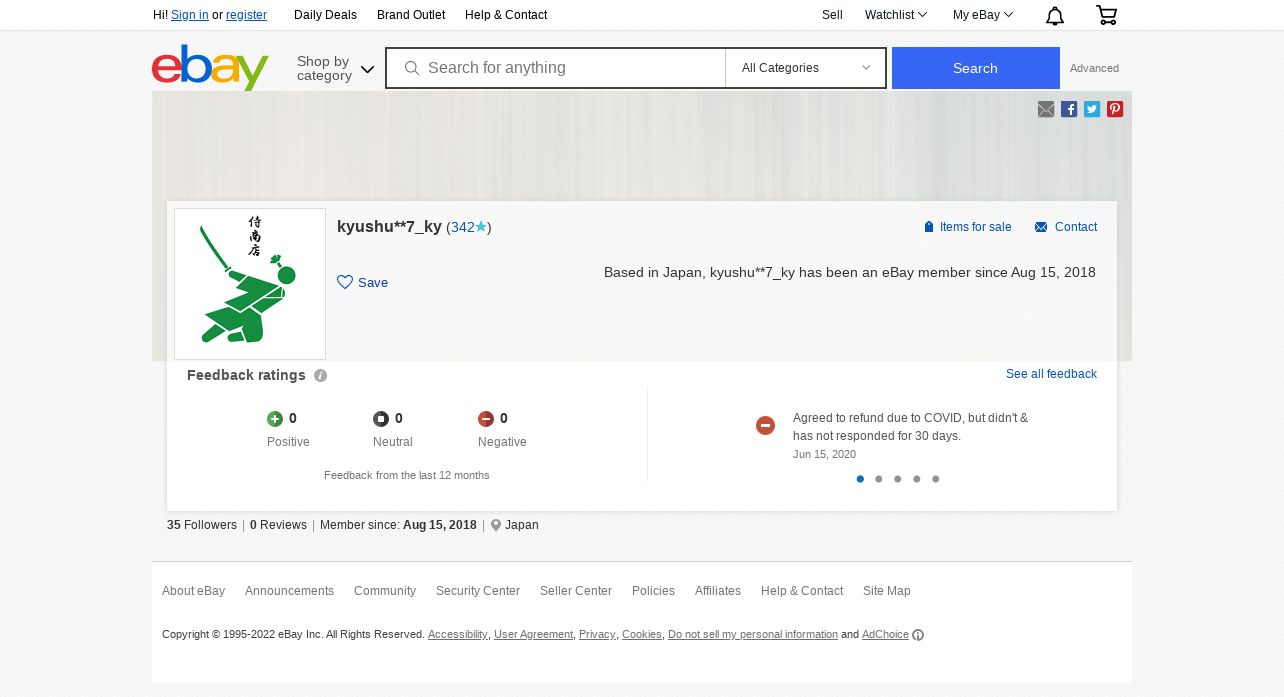This screenshot has width=1284, height=697.
Task: Open footer Help & Contact link
Action: [x=802, y=591]
